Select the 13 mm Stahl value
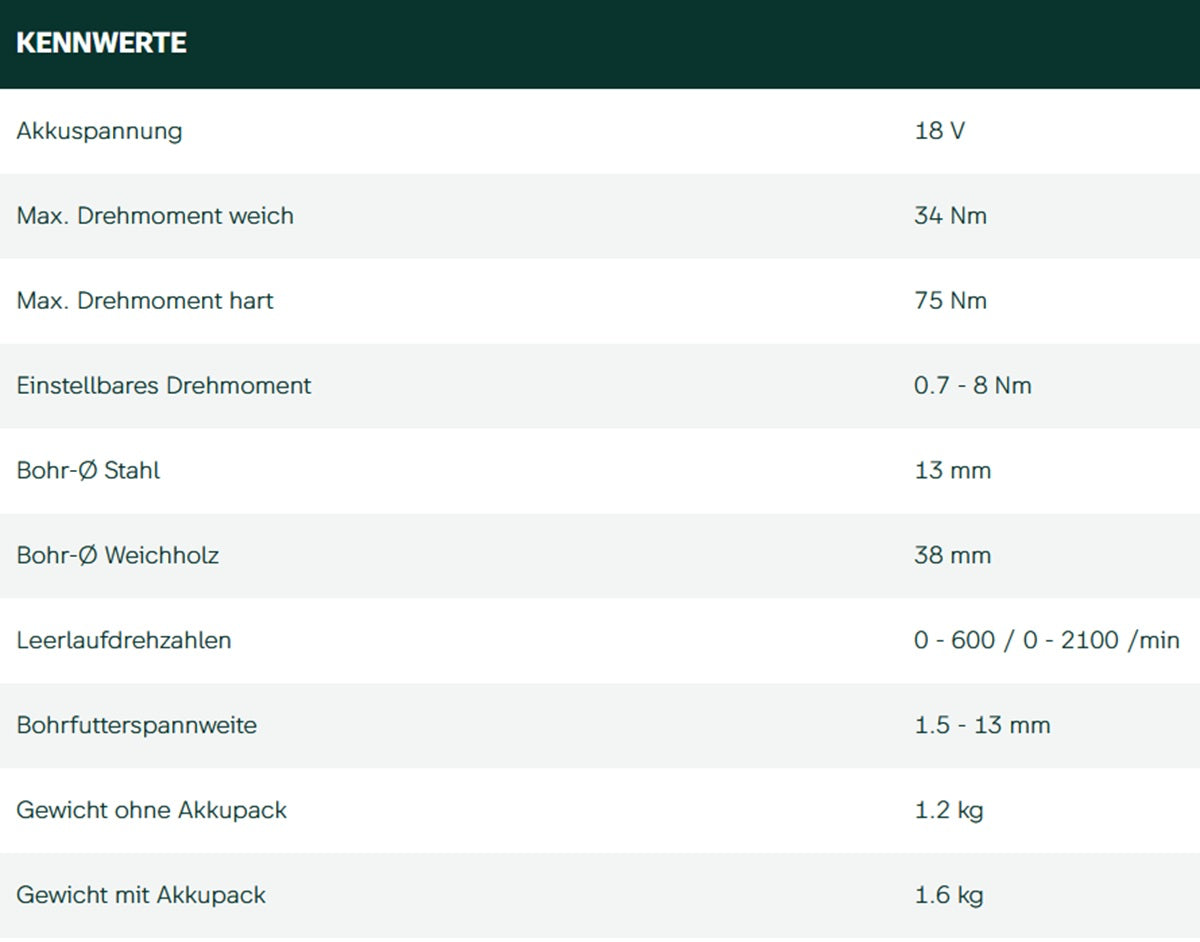The image size is (1200, 942). (952, 471)
